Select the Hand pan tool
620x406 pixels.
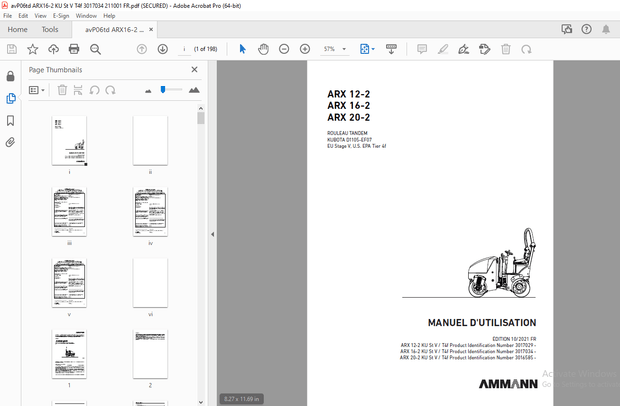tap(263, 49)
